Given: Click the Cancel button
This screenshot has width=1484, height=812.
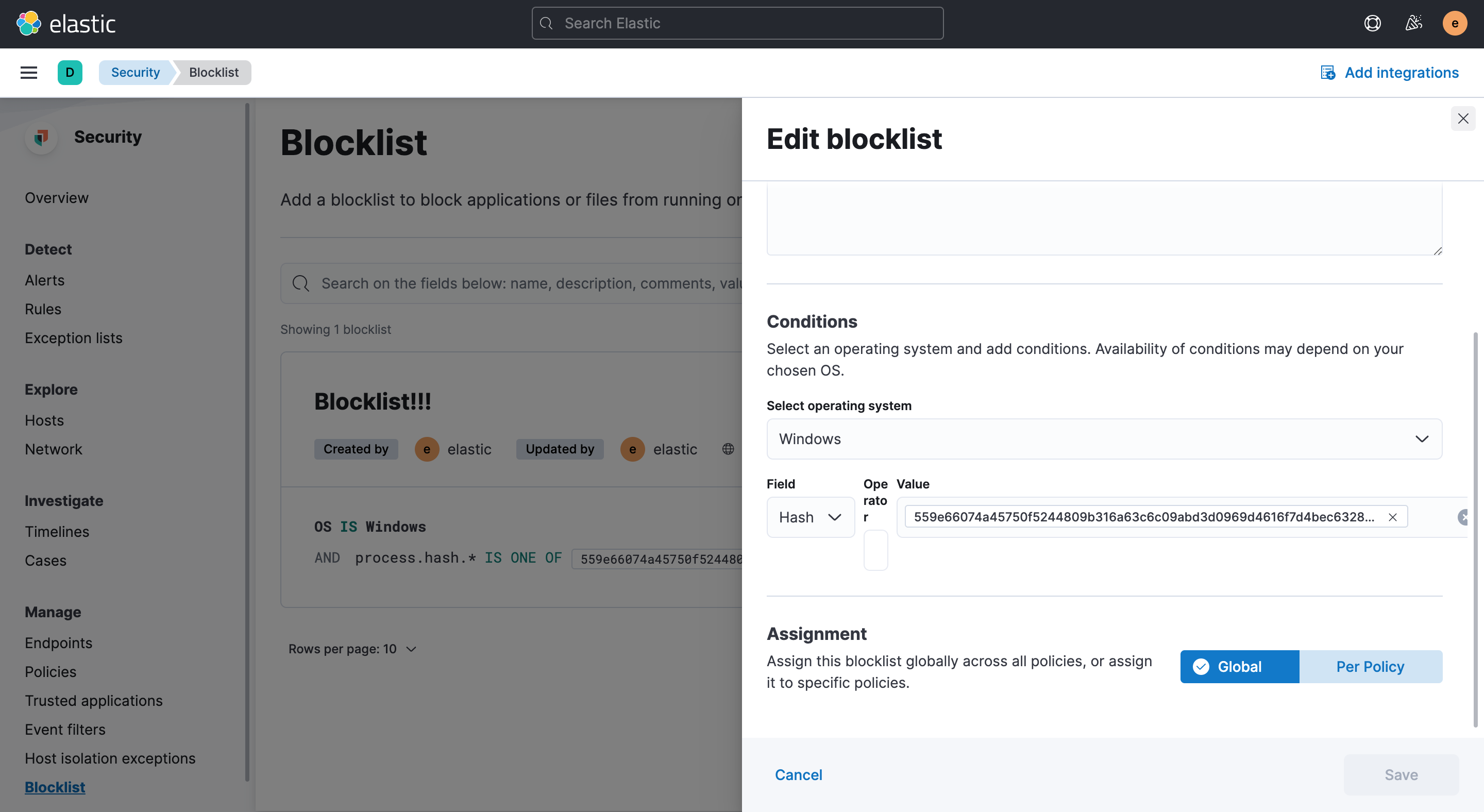Looking at the screenshot, I should tap(798, 774).
